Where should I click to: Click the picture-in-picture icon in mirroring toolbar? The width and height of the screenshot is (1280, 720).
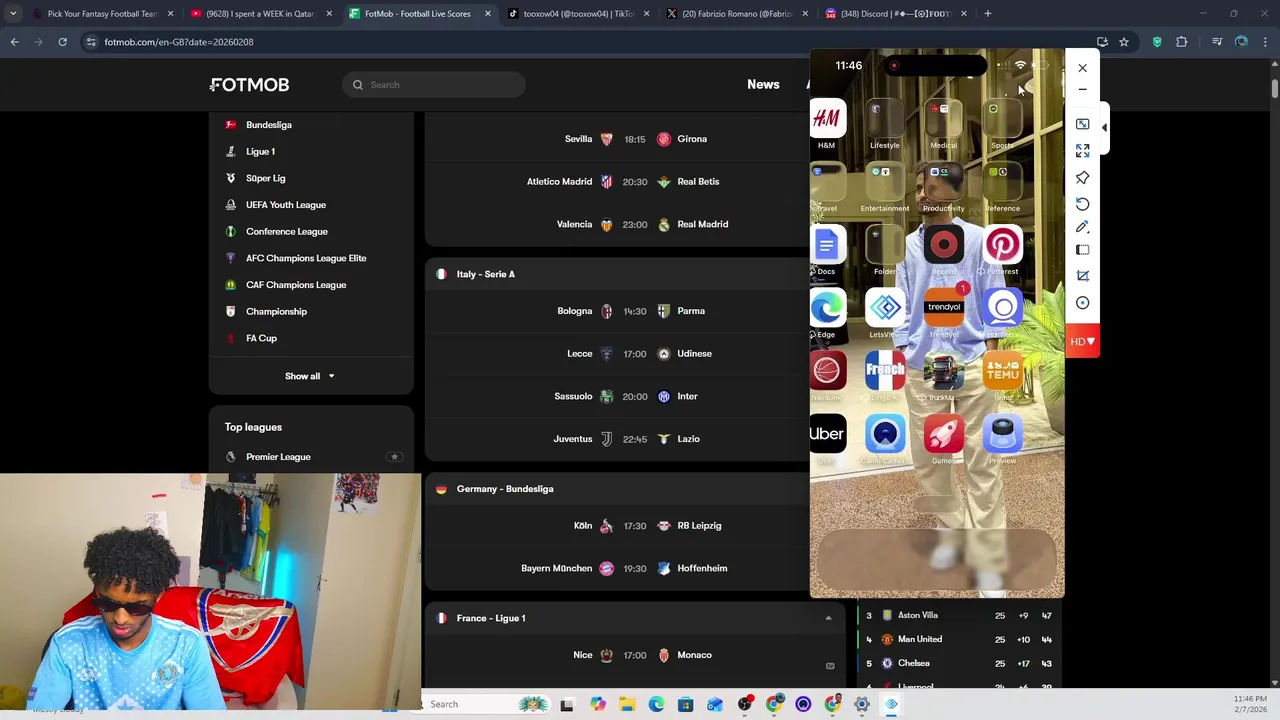1082,124
